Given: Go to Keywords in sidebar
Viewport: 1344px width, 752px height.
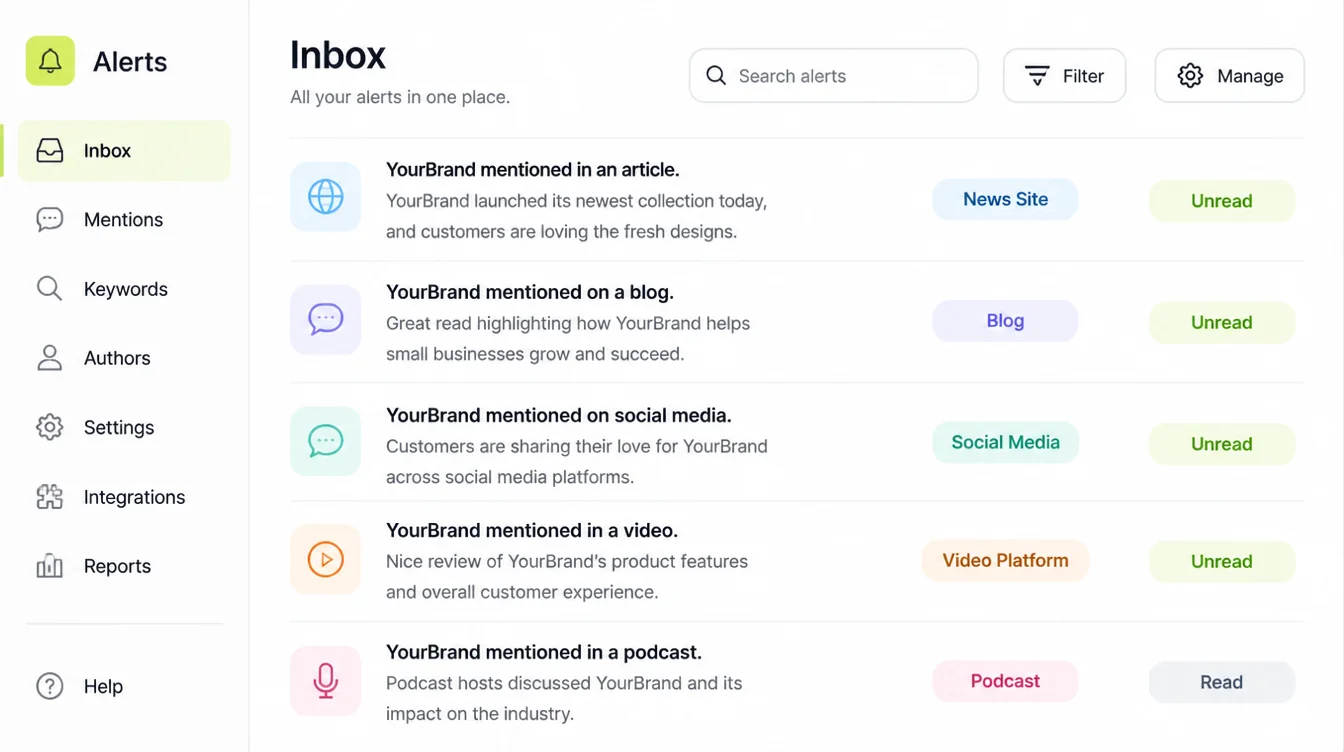Looking at the screenshot, I should (x=124, y=289).
